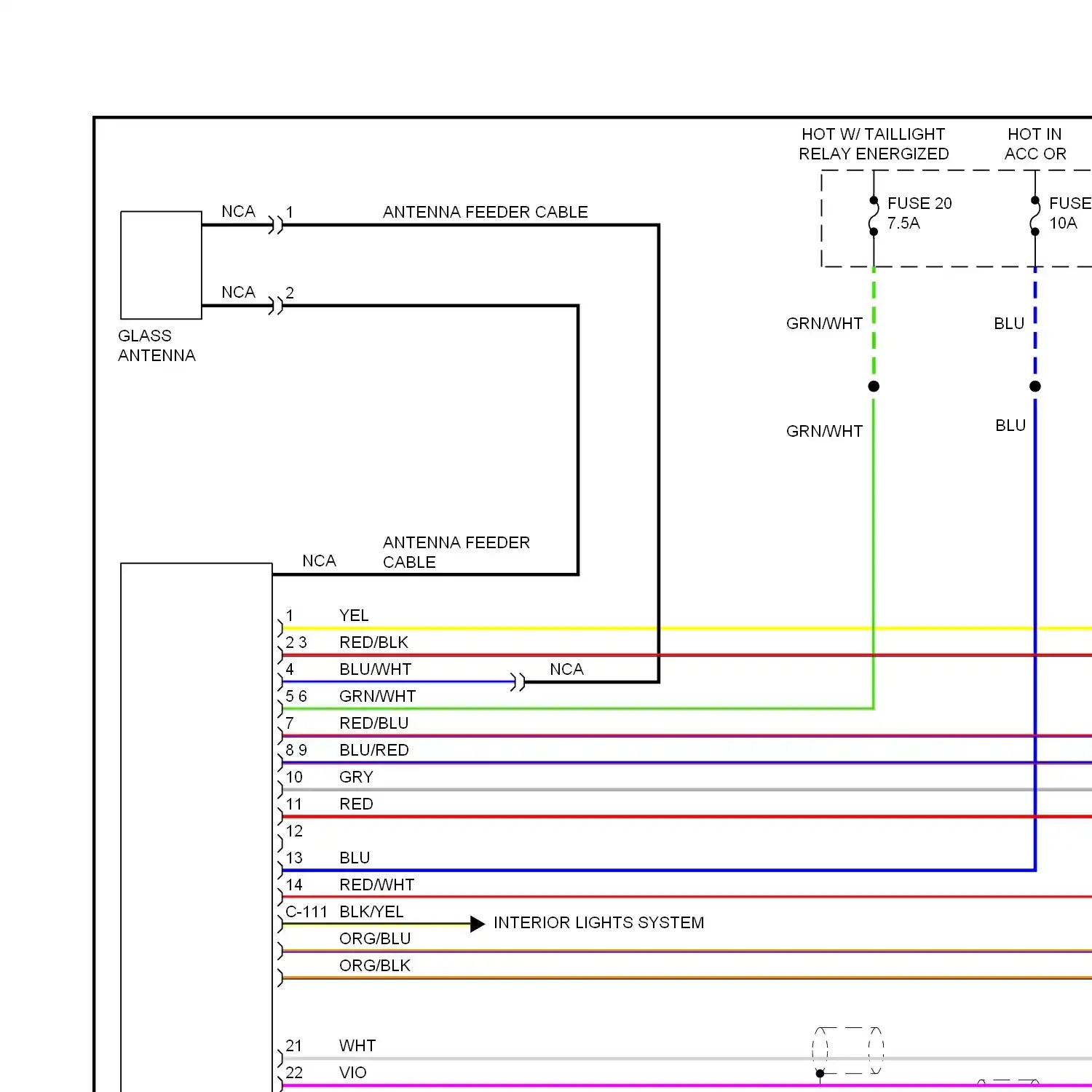The width and height of the screenshot is (1092, 1092).
Task: Click the one-line ANTENNA FEEDER CABLE label
Action: pyautogui.click(x=485, y=212)
